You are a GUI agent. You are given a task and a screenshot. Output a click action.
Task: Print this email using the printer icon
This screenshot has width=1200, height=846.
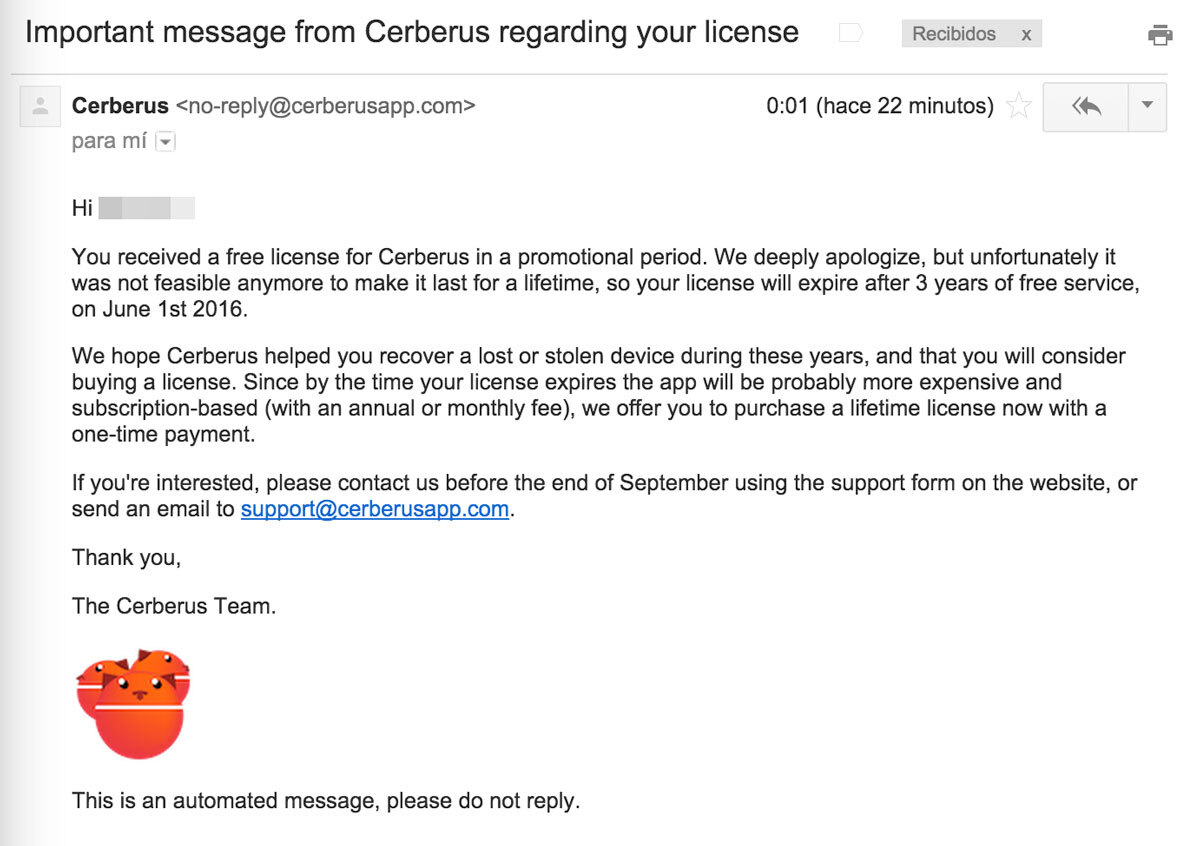(x=1160, y=36)
